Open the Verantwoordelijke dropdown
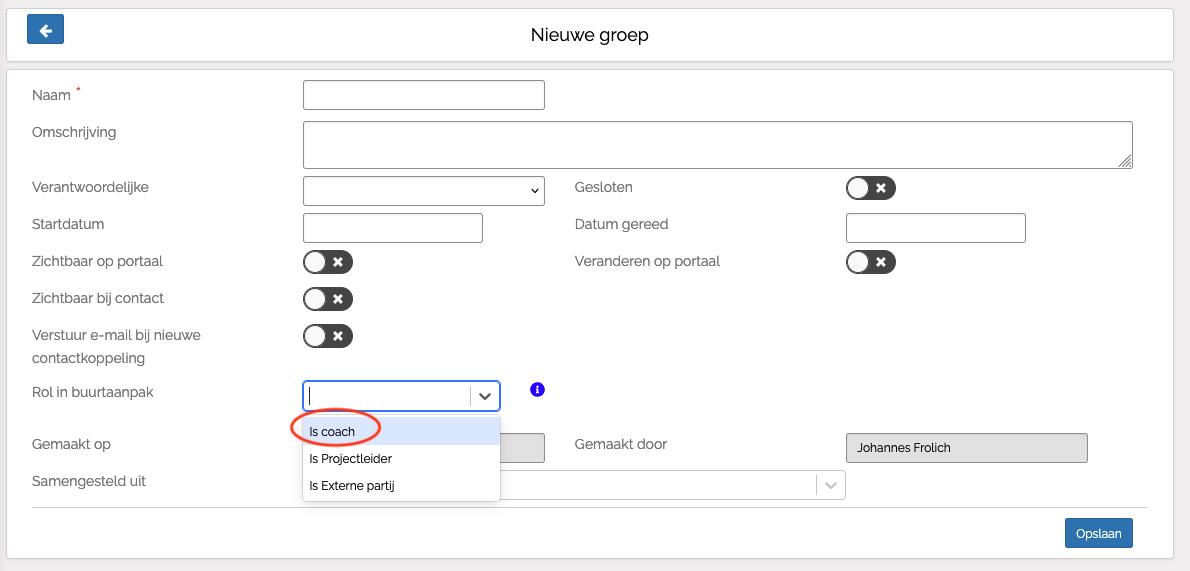The width and height of the screenshot is (1190, 571). [x=423, y=190]
